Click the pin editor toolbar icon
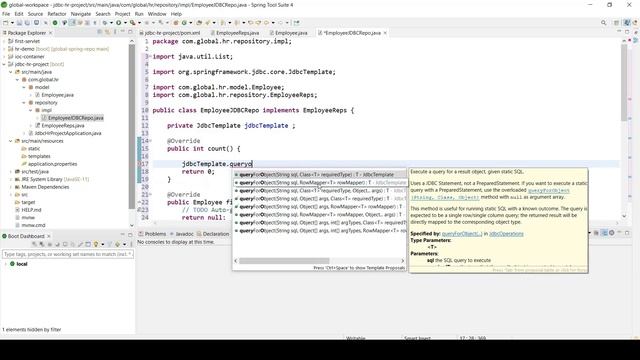The width and height of the screenshot is (640, 360). [296, 23]
